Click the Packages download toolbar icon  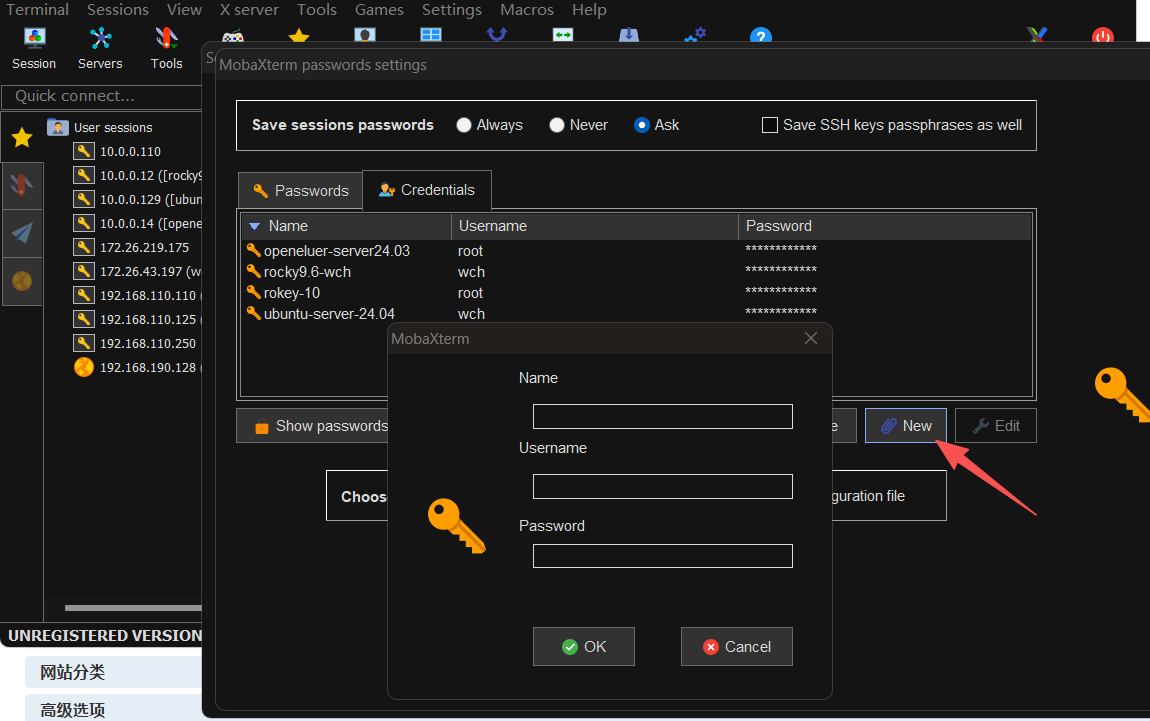(x=629, y=35)
